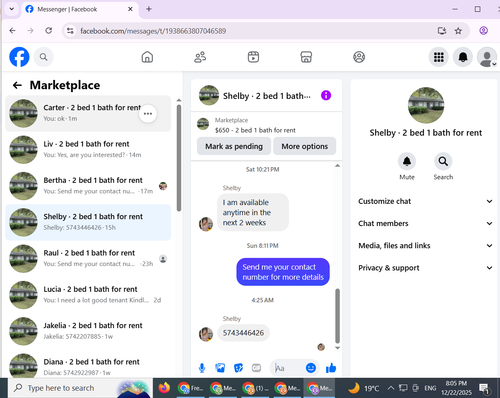500x398 pixels.
Task: Open the Chrome profile icon
Action: pos(483,31)
